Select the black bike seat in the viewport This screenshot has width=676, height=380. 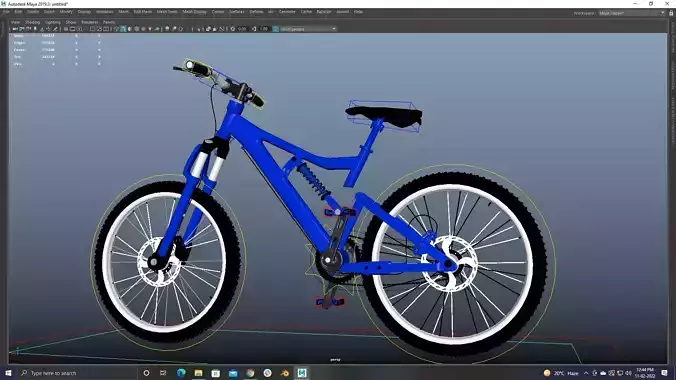pyautogui.click(x=384, y=116)
